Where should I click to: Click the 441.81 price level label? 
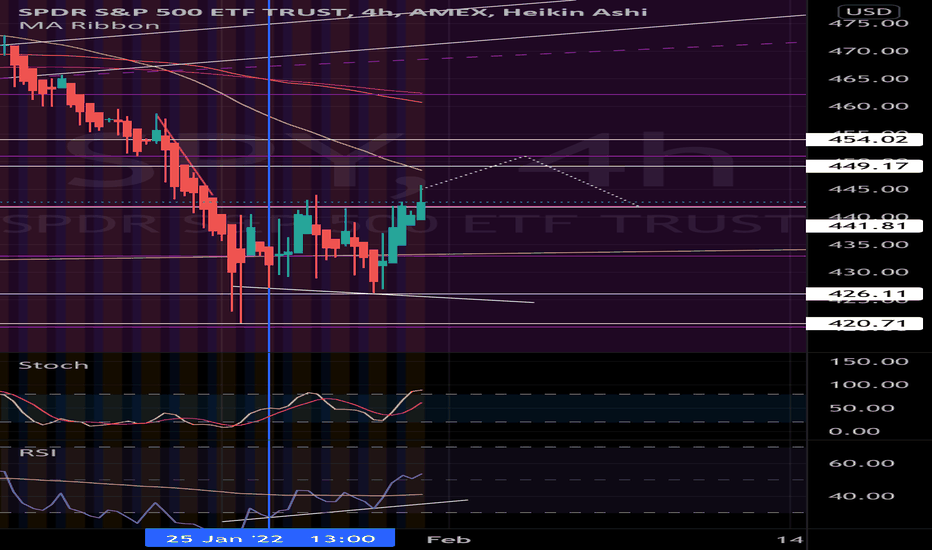[864, 226]
